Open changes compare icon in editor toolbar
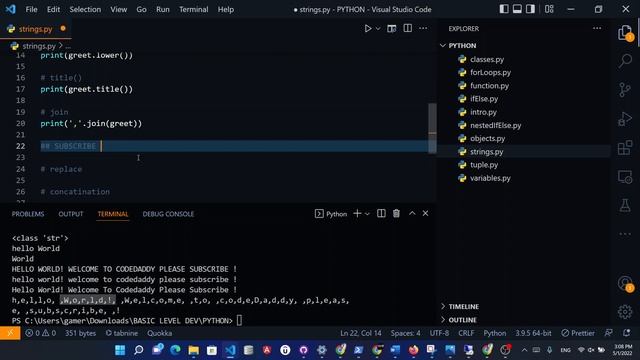 click(x=391, y=29)
